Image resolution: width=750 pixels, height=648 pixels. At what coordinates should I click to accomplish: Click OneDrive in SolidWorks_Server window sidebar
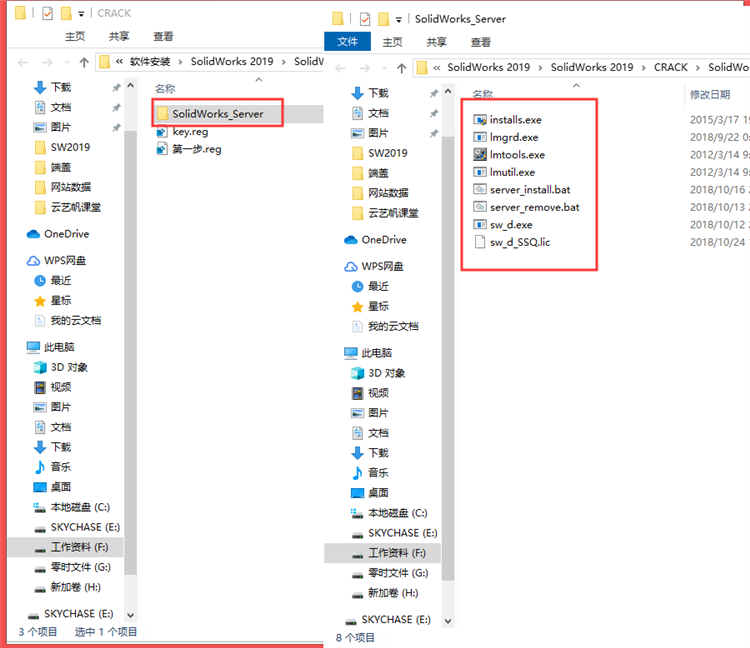pyautogui.click(x=375, y=240)
